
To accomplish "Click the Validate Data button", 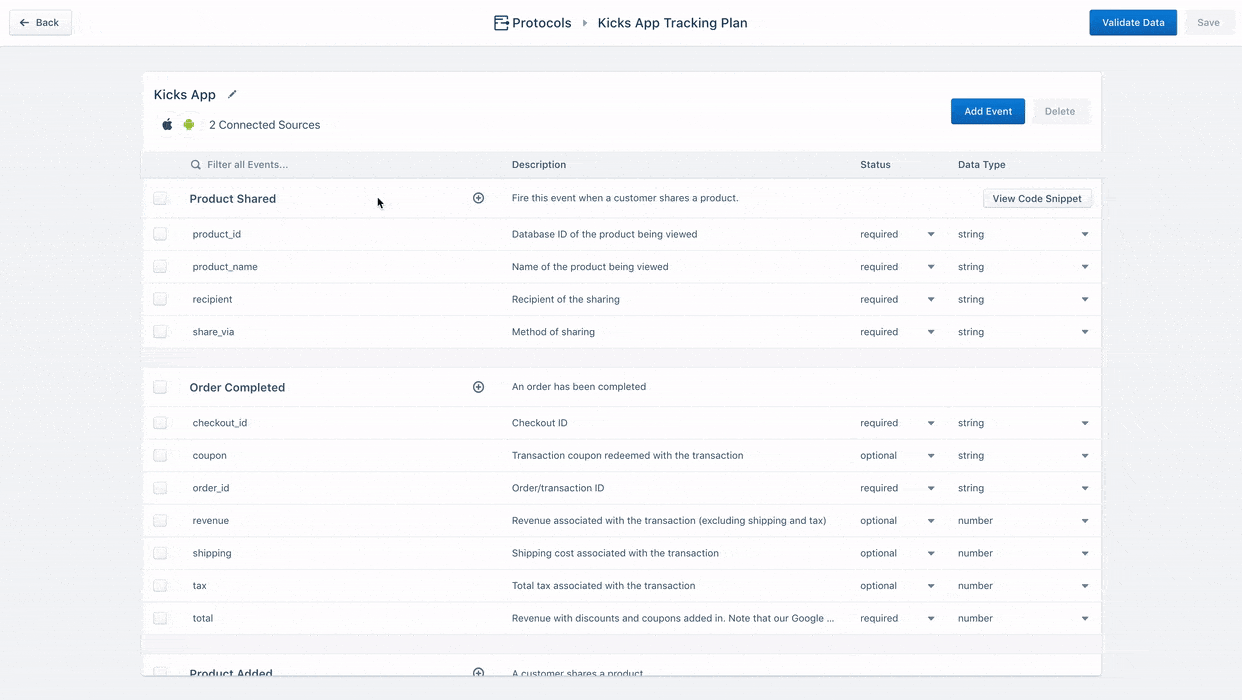I will pyautogui.click(x=1133, y=22).
